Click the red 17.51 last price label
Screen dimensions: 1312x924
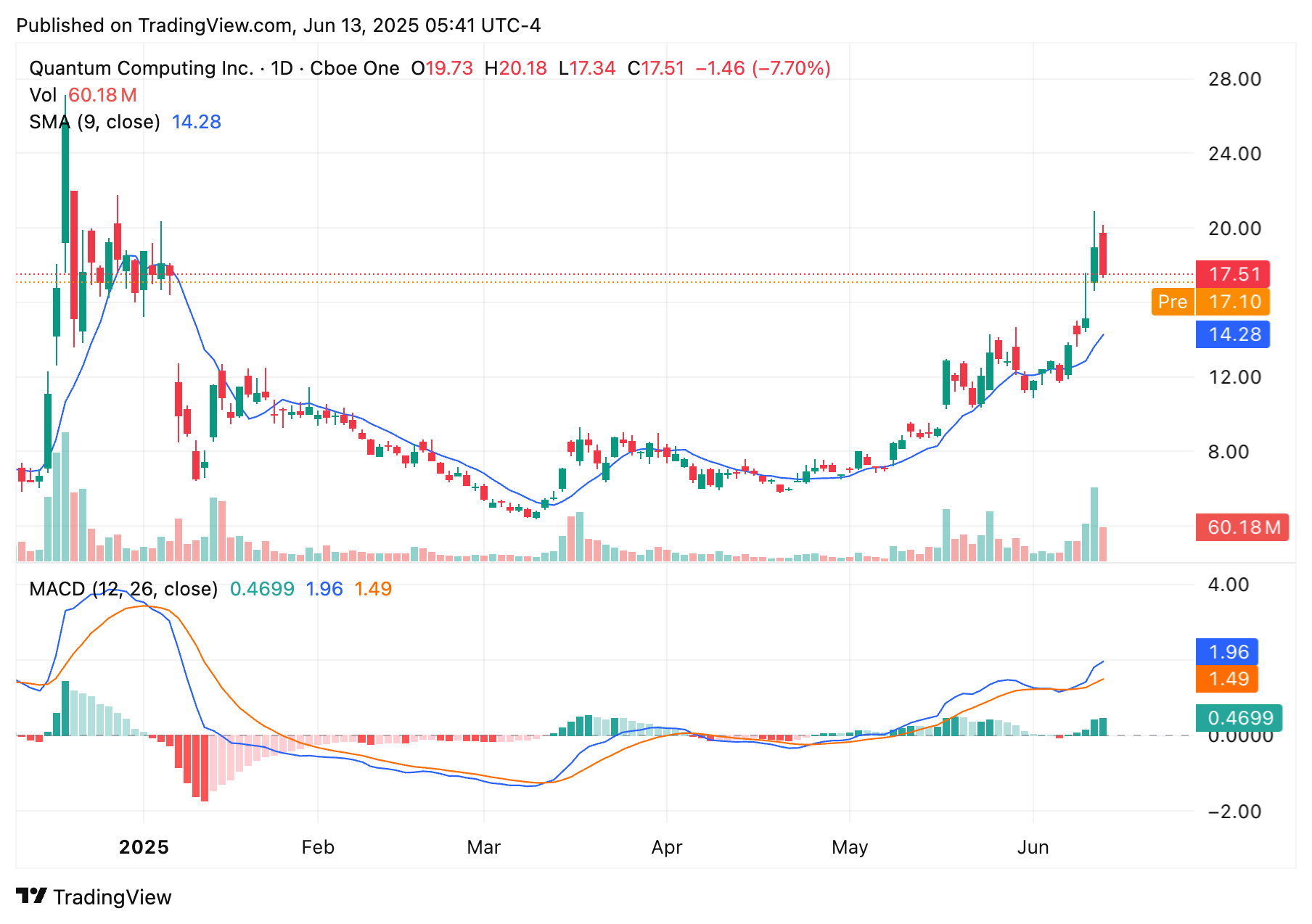click(x=1233, y=274)
